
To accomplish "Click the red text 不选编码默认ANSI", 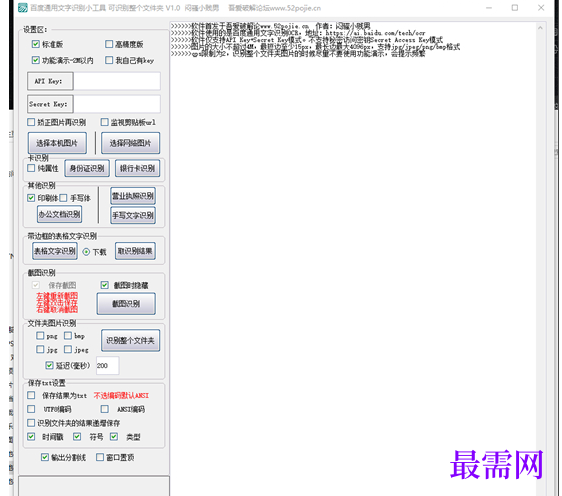I will [121, 396].
